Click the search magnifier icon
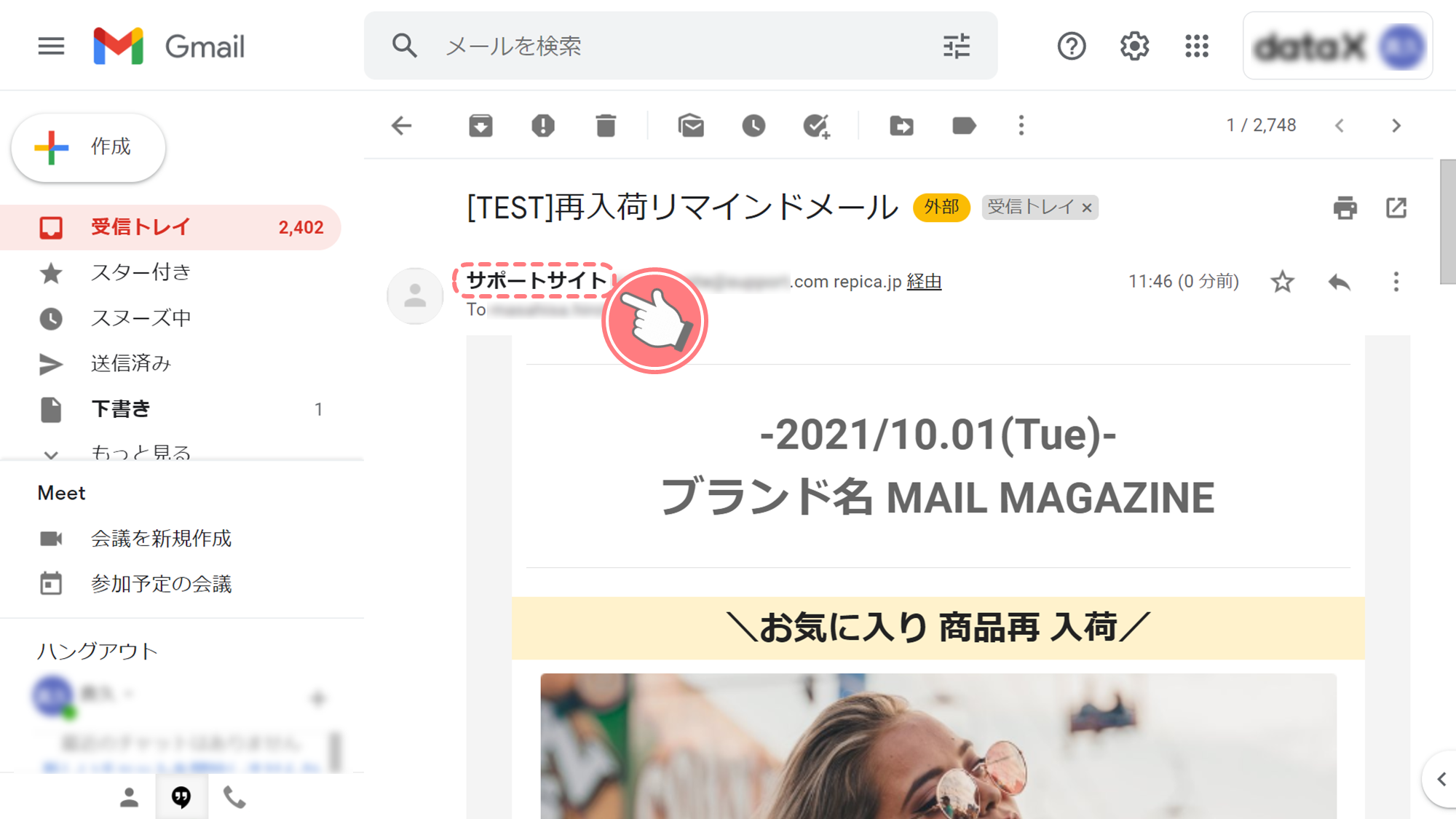This screenshot has height=819, width=1456. click(x=405, y=46)
